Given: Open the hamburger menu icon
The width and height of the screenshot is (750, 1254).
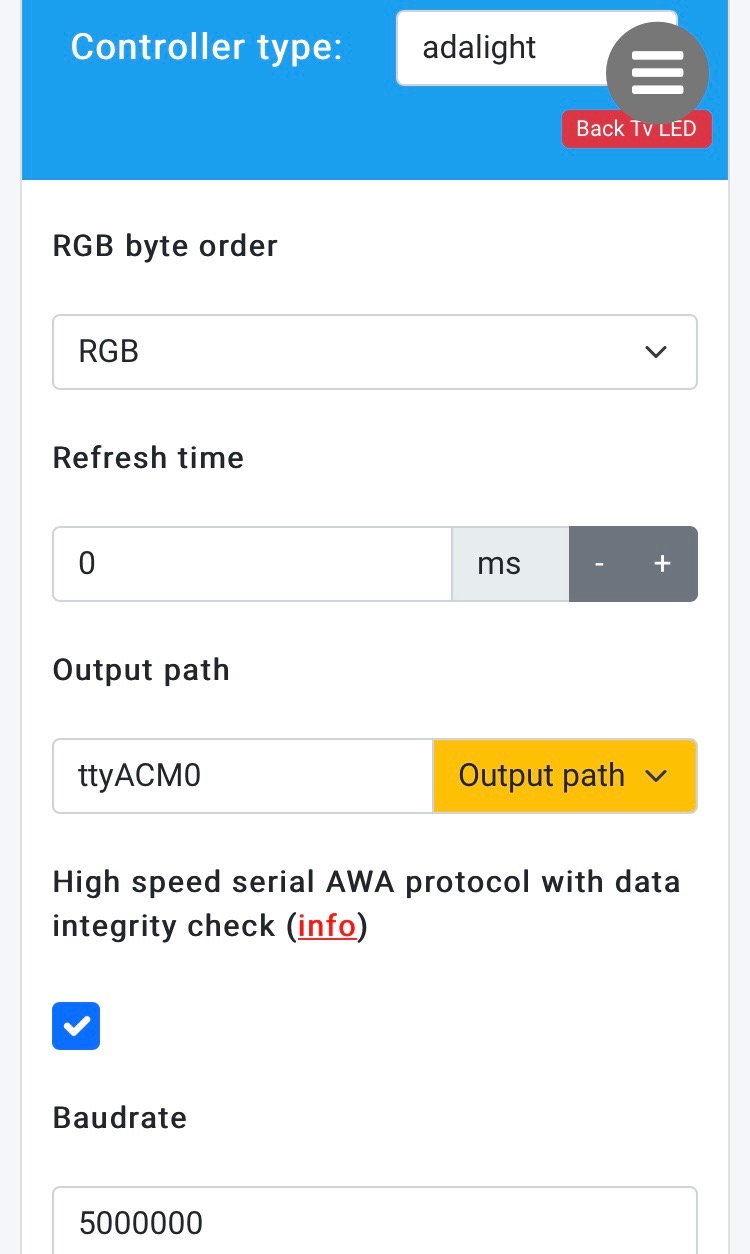Looking at the screenshot, I should point(657,73).
